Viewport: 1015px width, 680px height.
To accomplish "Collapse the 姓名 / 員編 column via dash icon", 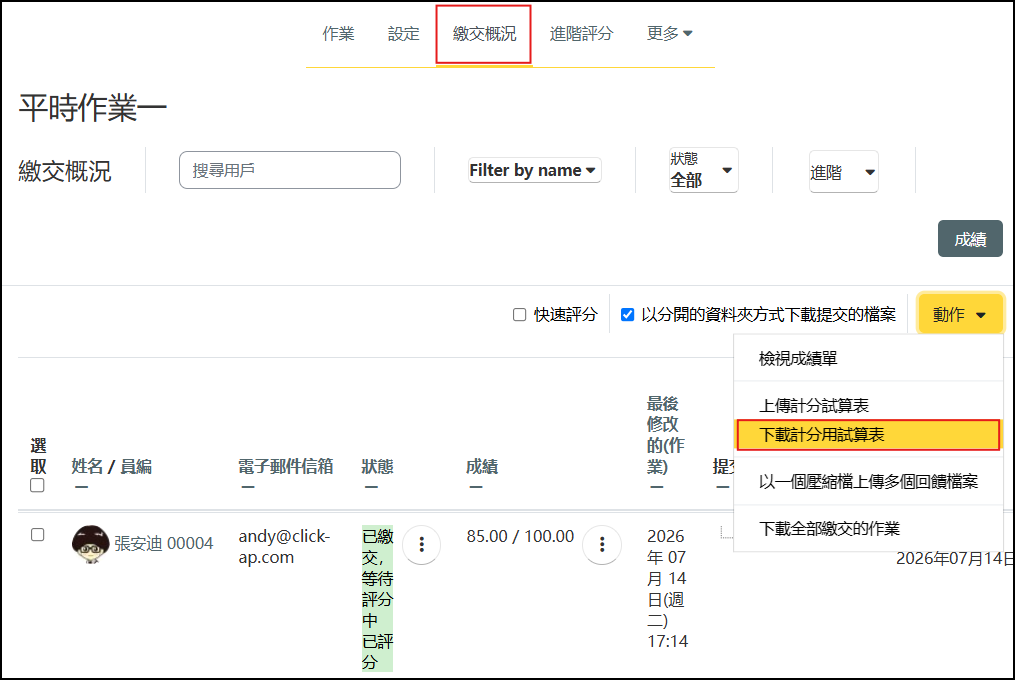I will coord(81,487).
